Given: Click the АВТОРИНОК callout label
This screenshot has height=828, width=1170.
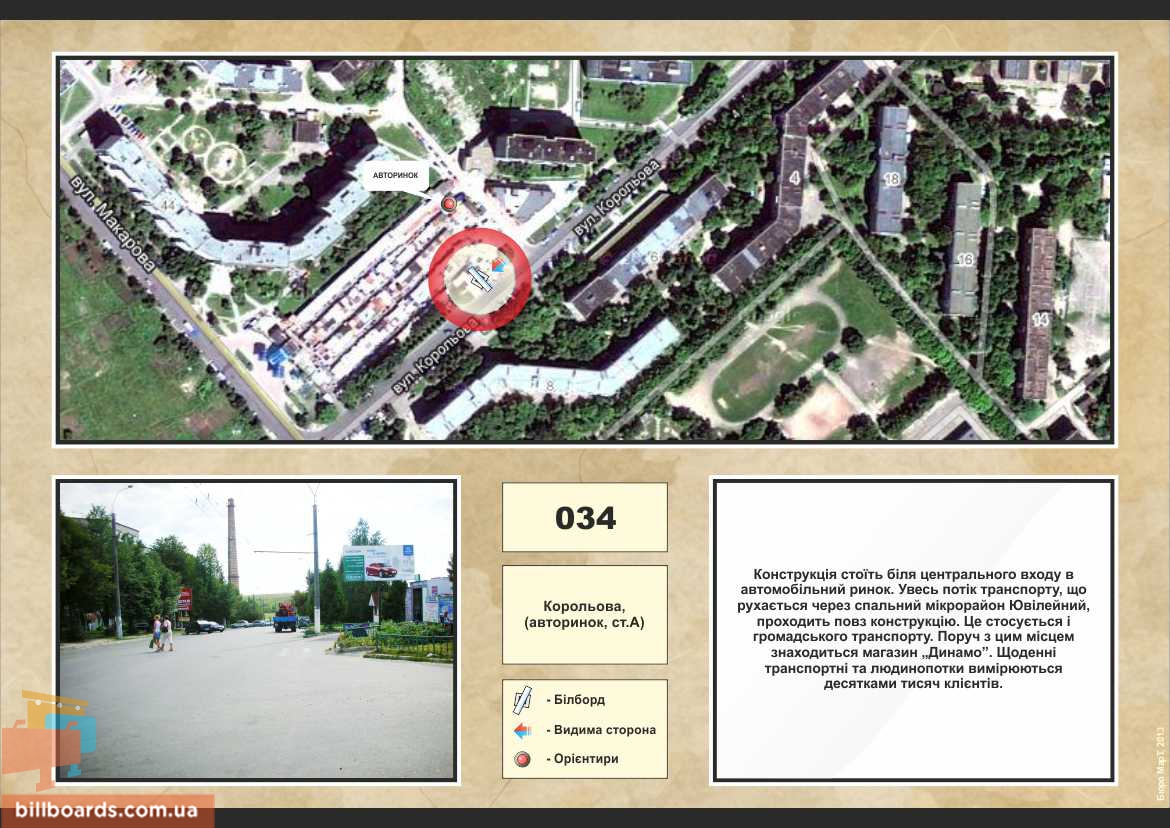Looking at the screenshot, I should (395, 175).
